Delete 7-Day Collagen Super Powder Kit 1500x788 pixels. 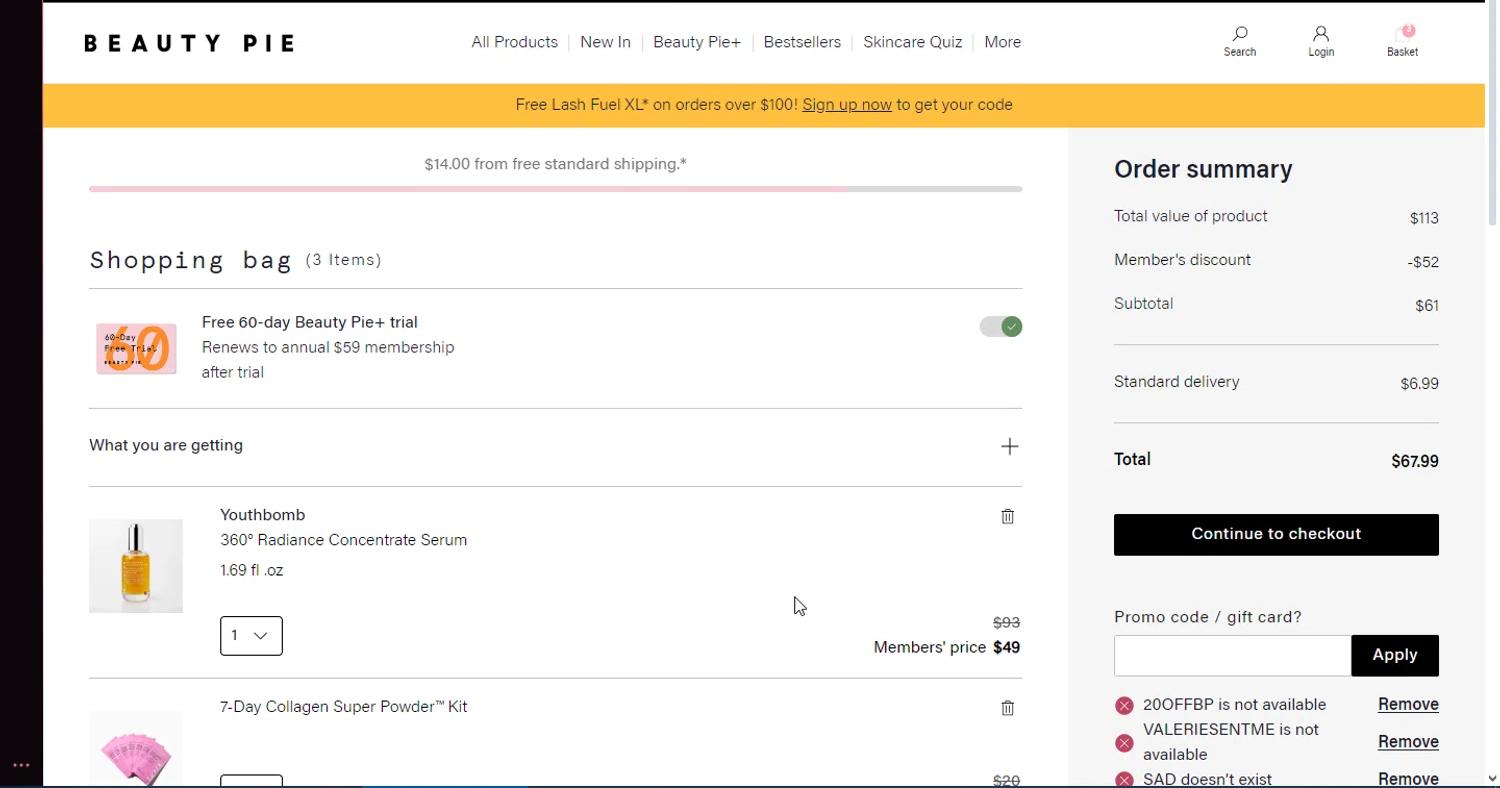coord(1007,708)
